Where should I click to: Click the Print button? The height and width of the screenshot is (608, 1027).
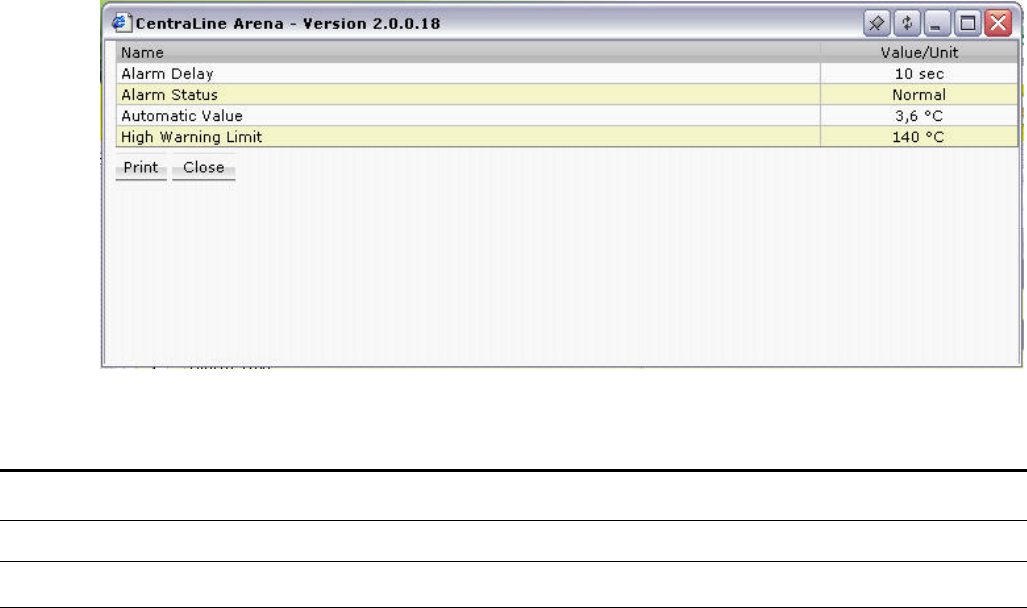point(141,168)
